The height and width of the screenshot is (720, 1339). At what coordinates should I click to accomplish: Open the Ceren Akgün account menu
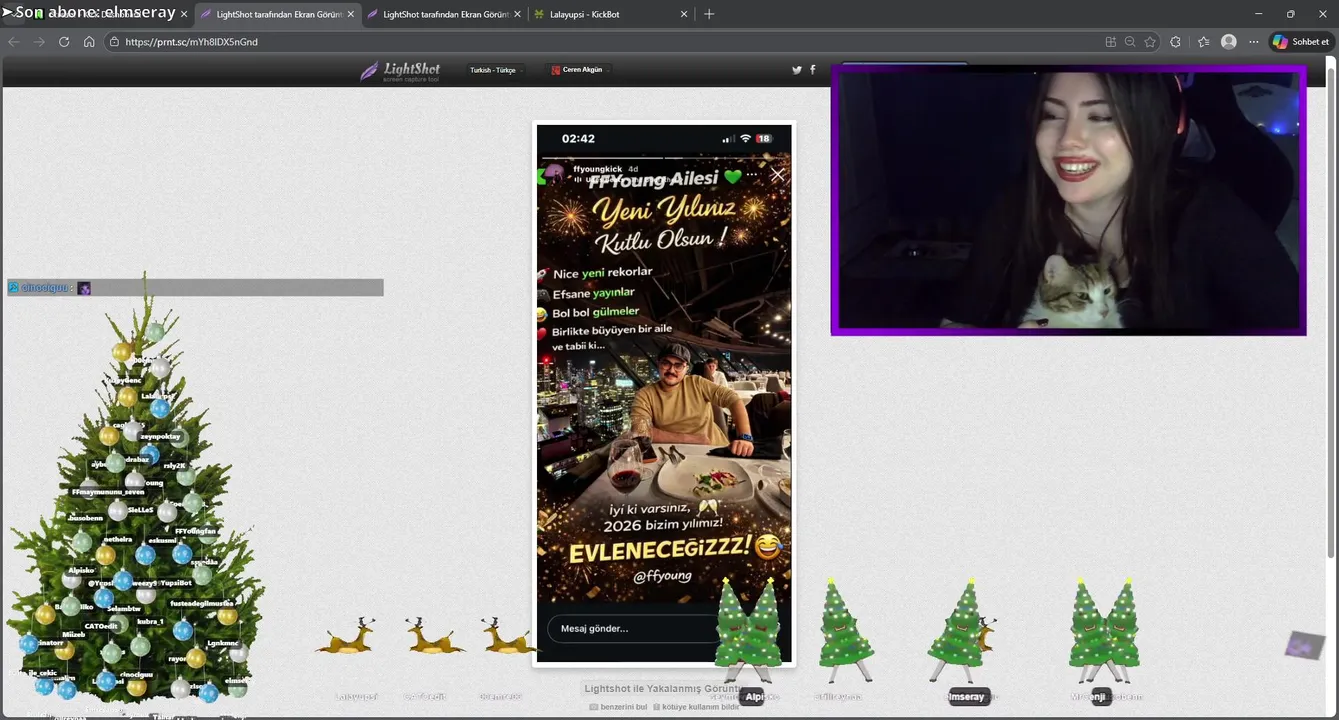[x=579, y=70]
